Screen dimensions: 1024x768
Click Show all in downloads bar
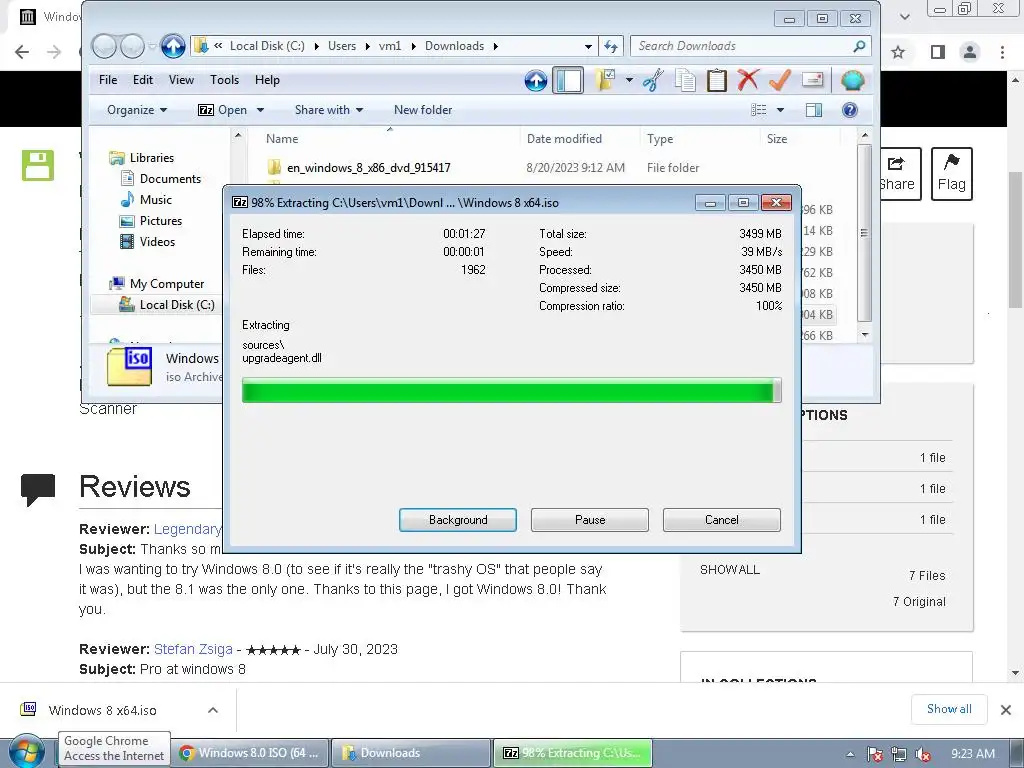pos(949,709)
